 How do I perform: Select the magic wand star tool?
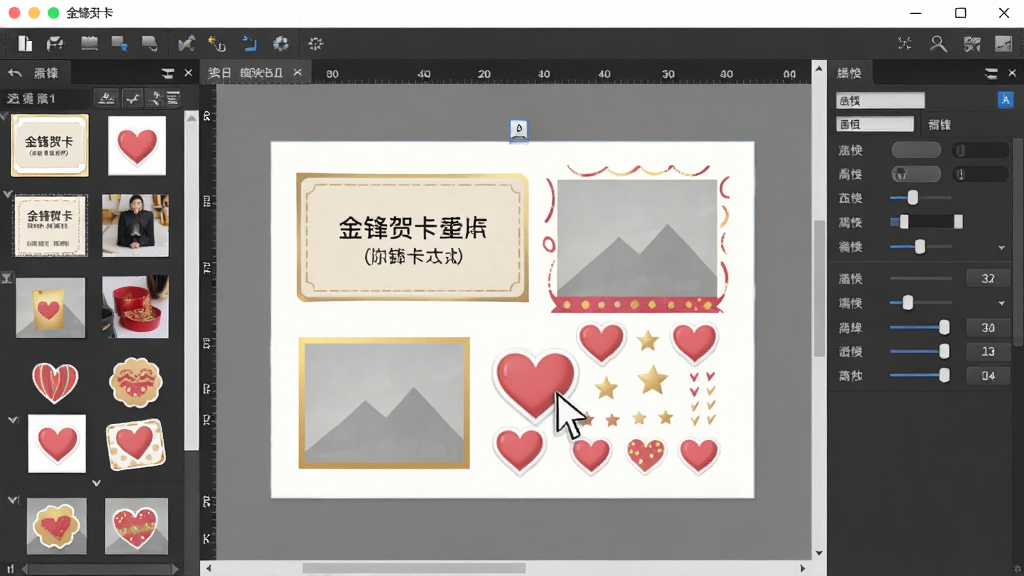tap(217, 44)
